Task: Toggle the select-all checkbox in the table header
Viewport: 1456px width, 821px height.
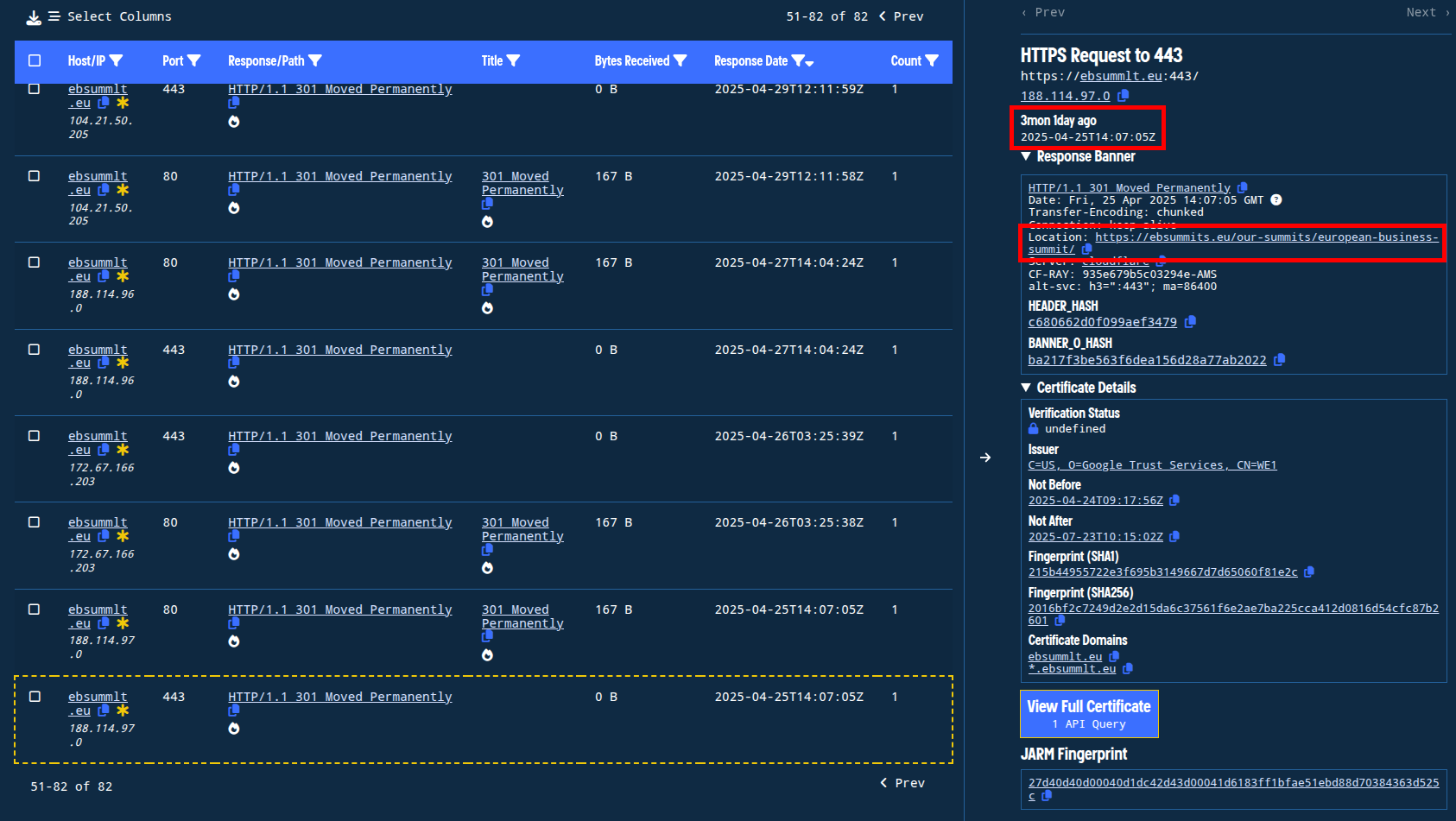Action: point(35,60)
